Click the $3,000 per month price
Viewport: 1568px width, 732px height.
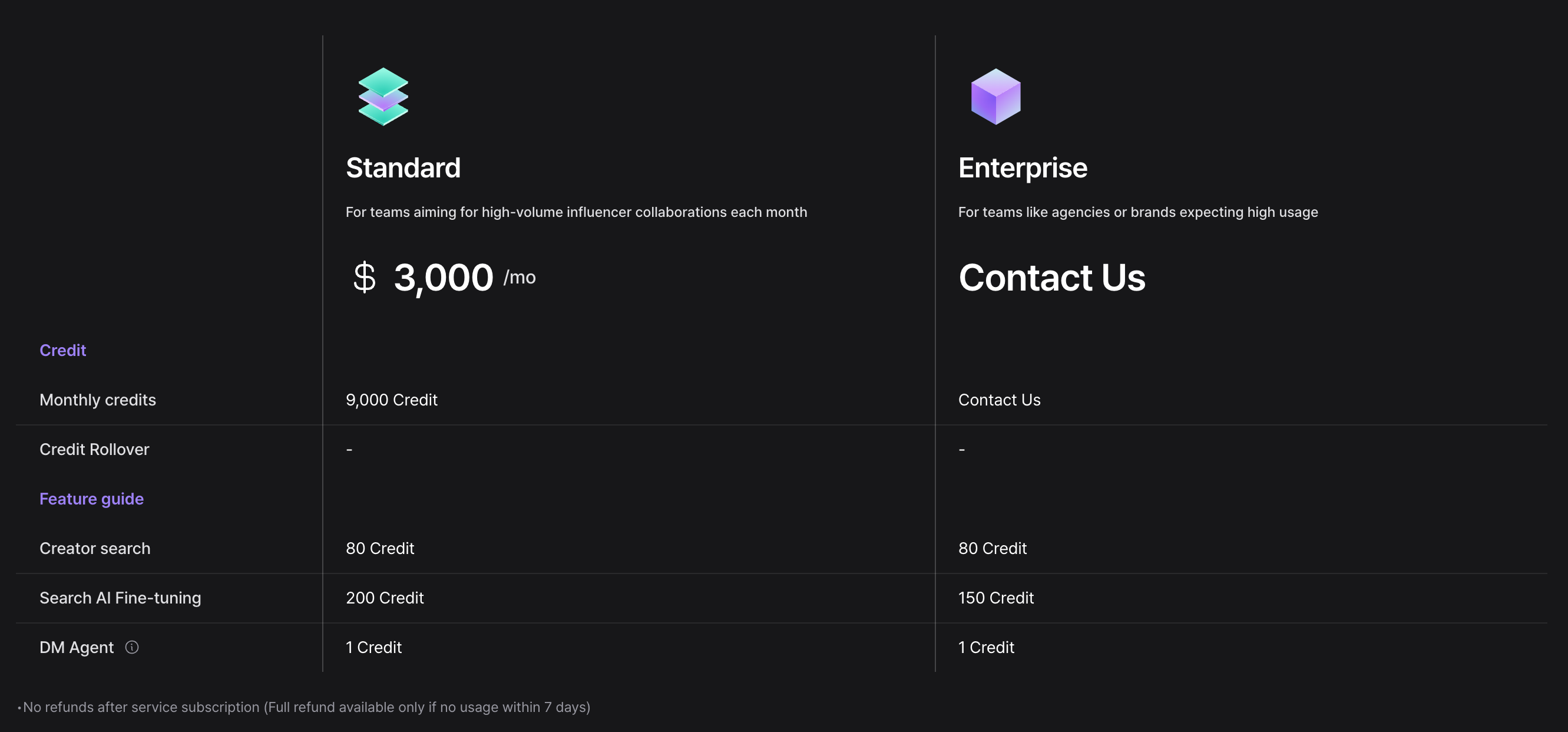pyautogui.click(x=443, y=278)
